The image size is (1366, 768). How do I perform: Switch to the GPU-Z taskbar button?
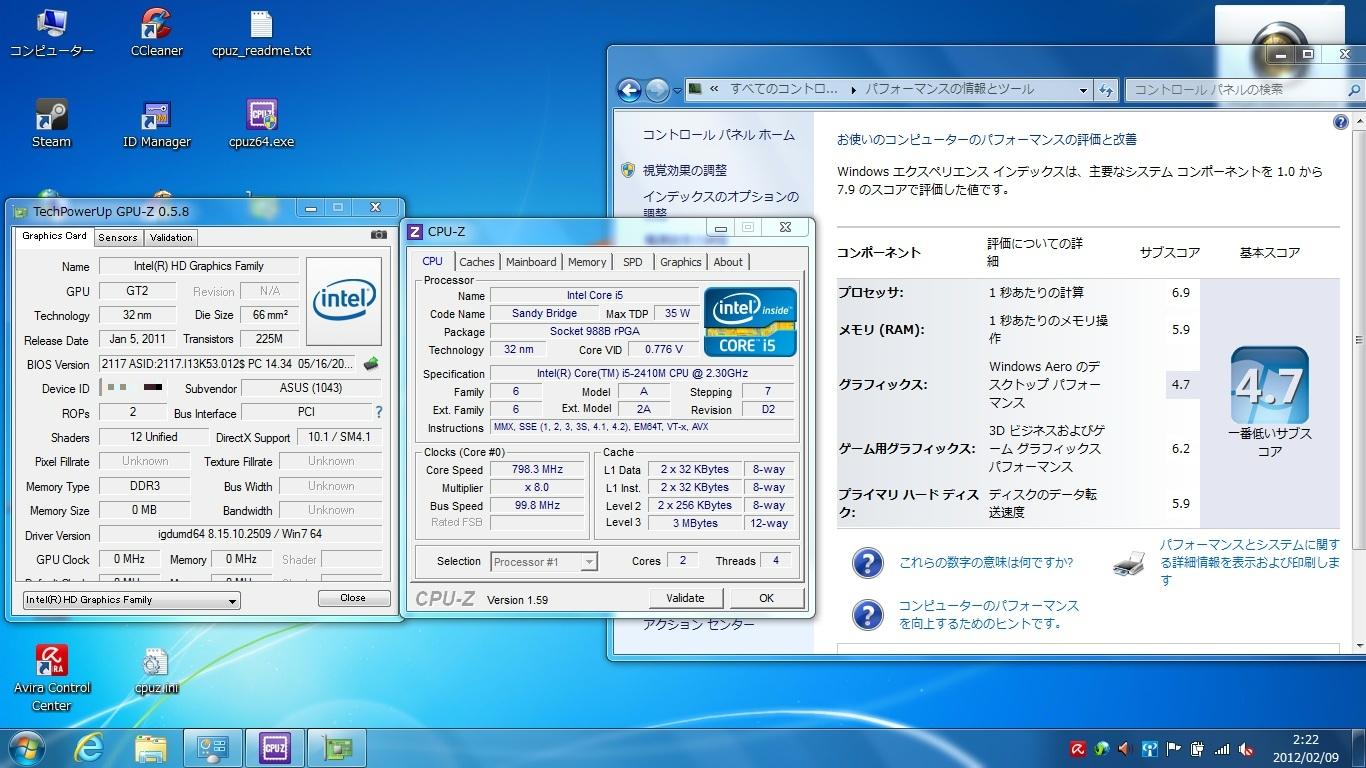pyautogui.click(x=337, y=748)
